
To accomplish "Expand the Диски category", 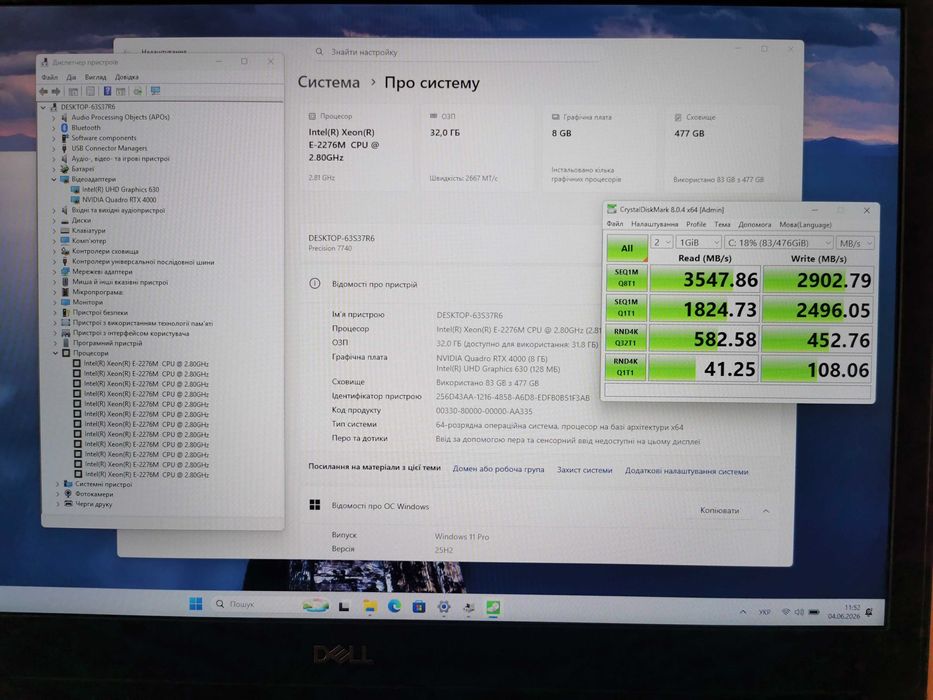I will 55,220.
